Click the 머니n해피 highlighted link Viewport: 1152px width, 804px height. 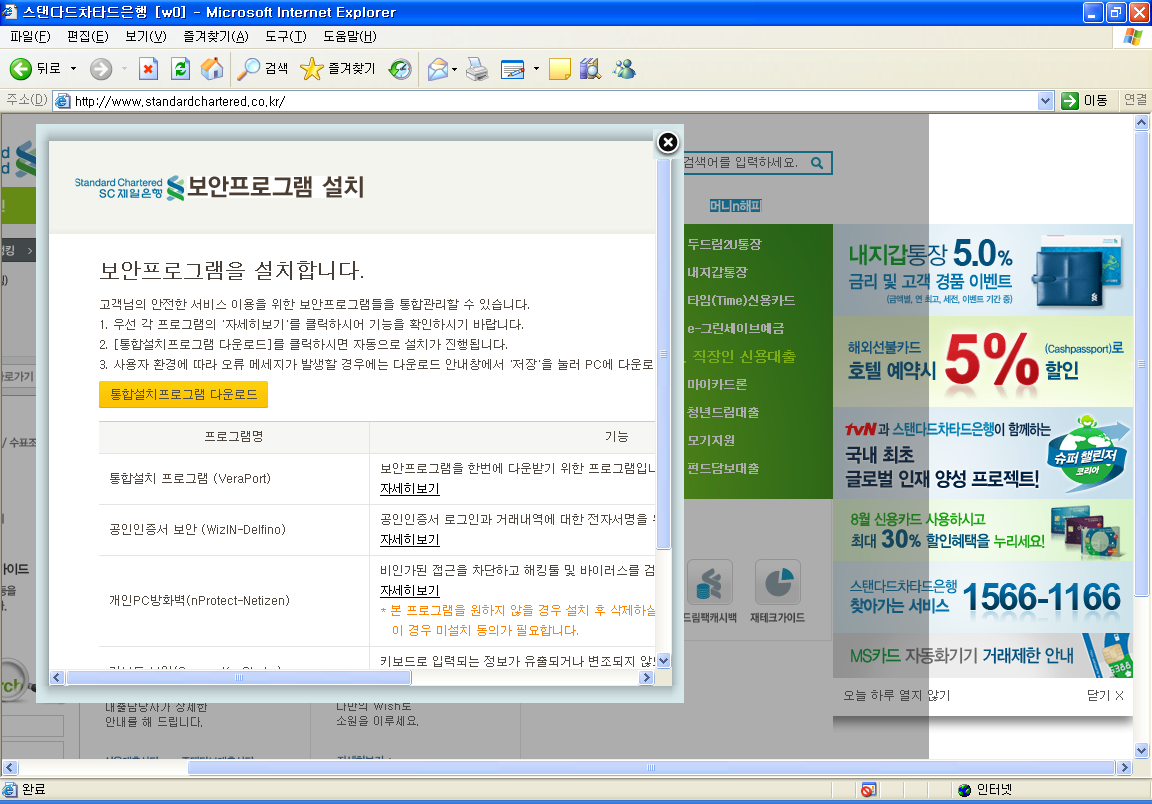tap(735, 206)
